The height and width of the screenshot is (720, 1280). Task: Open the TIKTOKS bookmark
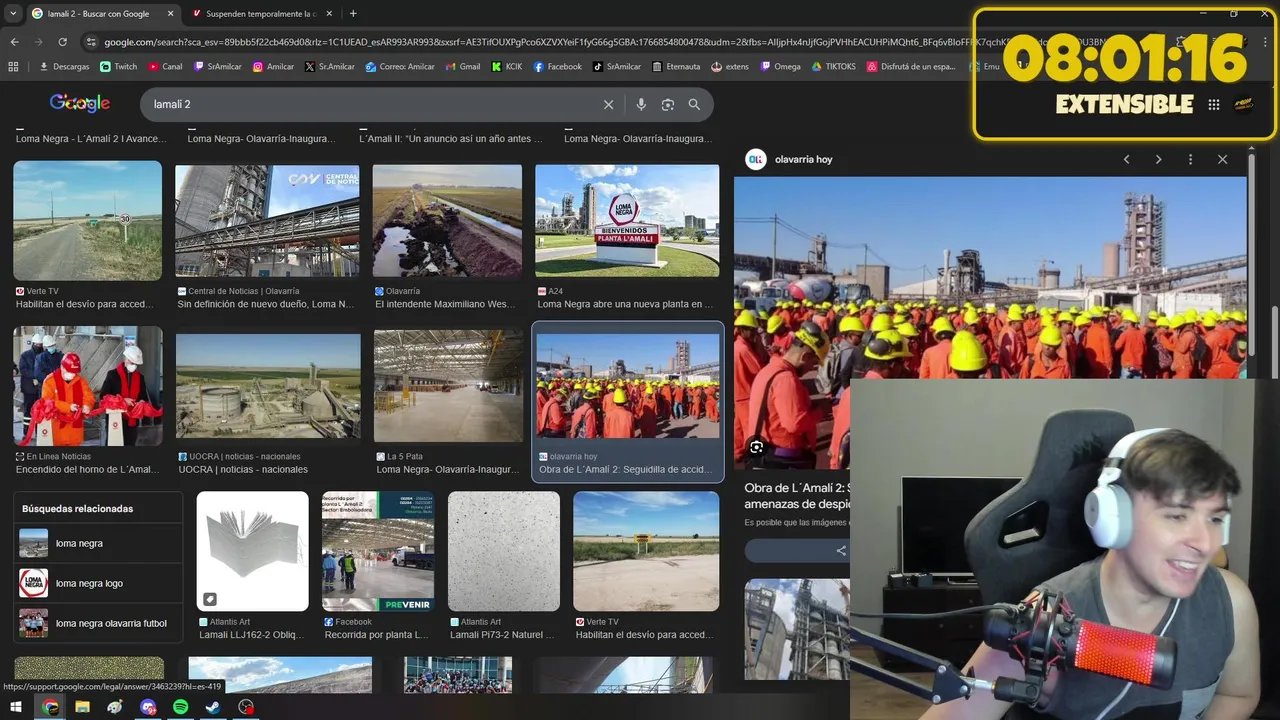[834, 67]
